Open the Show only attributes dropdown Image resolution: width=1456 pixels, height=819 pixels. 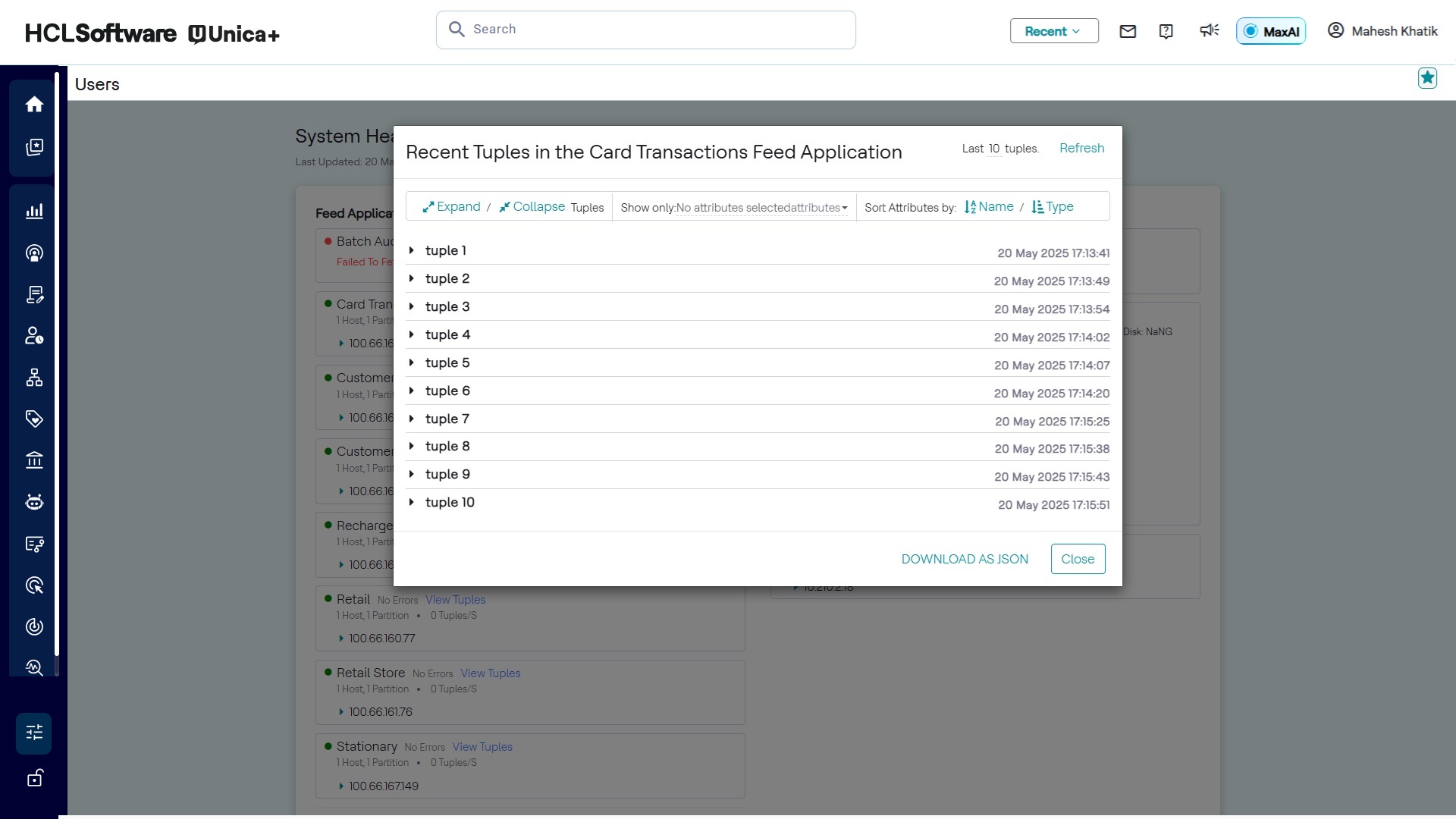(761, 208)
